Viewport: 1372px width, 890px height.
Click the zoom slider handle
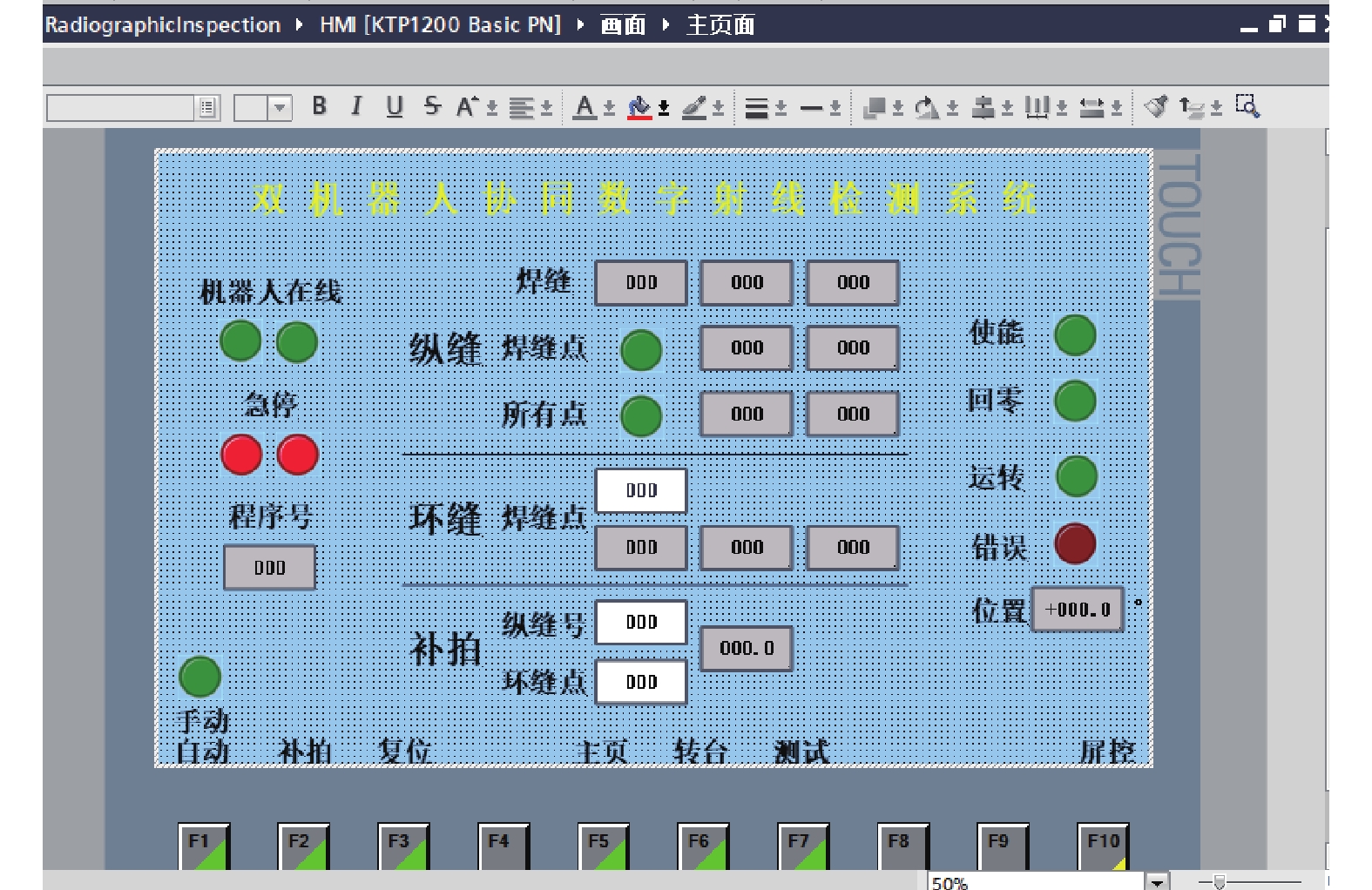click(1220, 882)
